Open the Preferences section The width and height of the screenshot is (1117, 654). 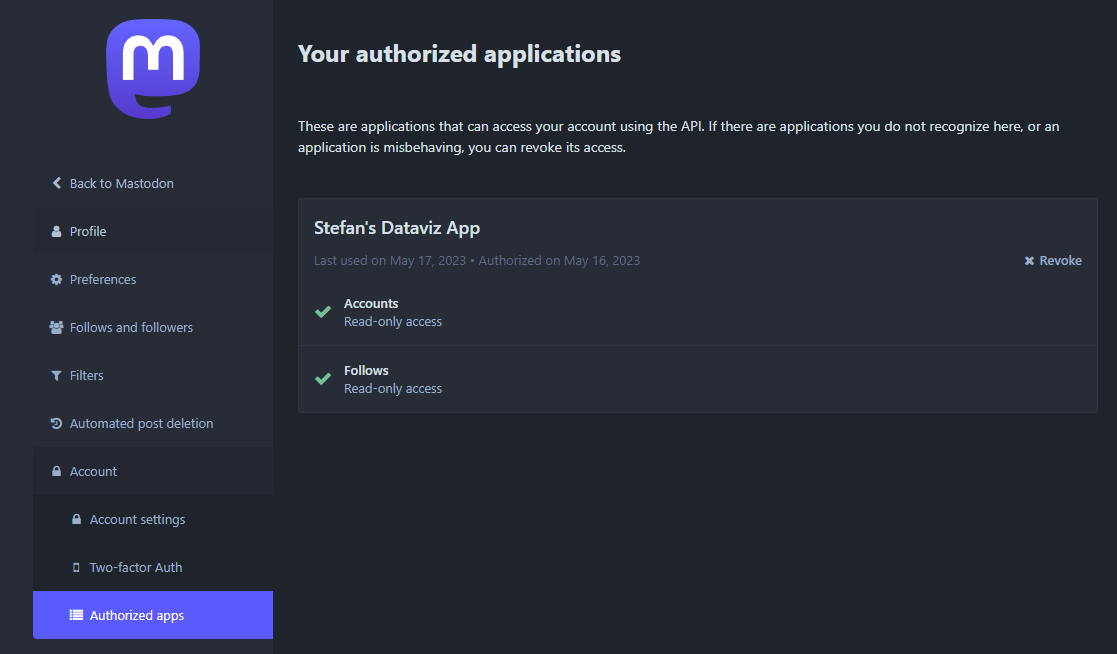click(x=153, y=279)
